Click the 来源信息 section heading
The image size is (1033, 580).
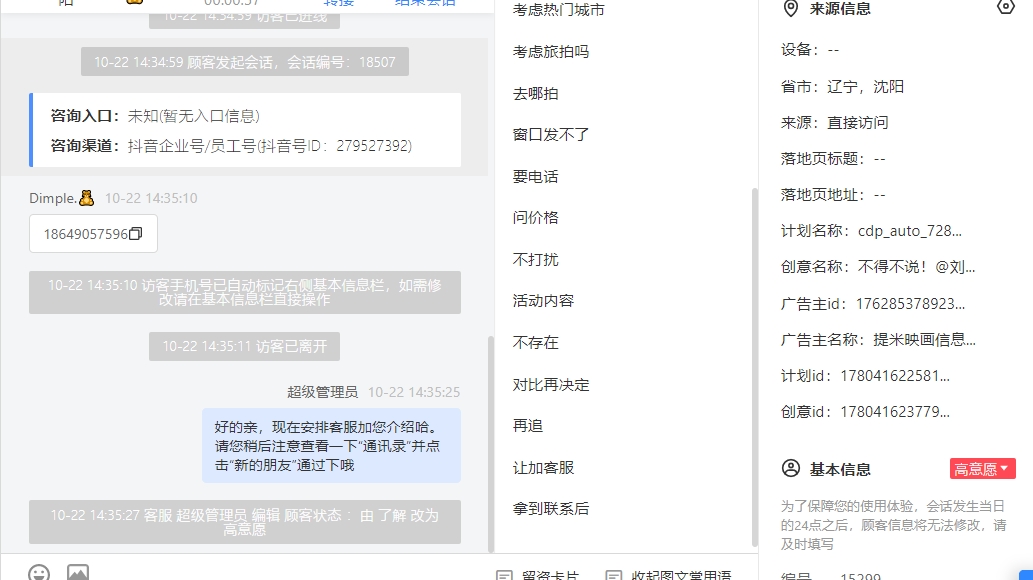click(840, 9)
